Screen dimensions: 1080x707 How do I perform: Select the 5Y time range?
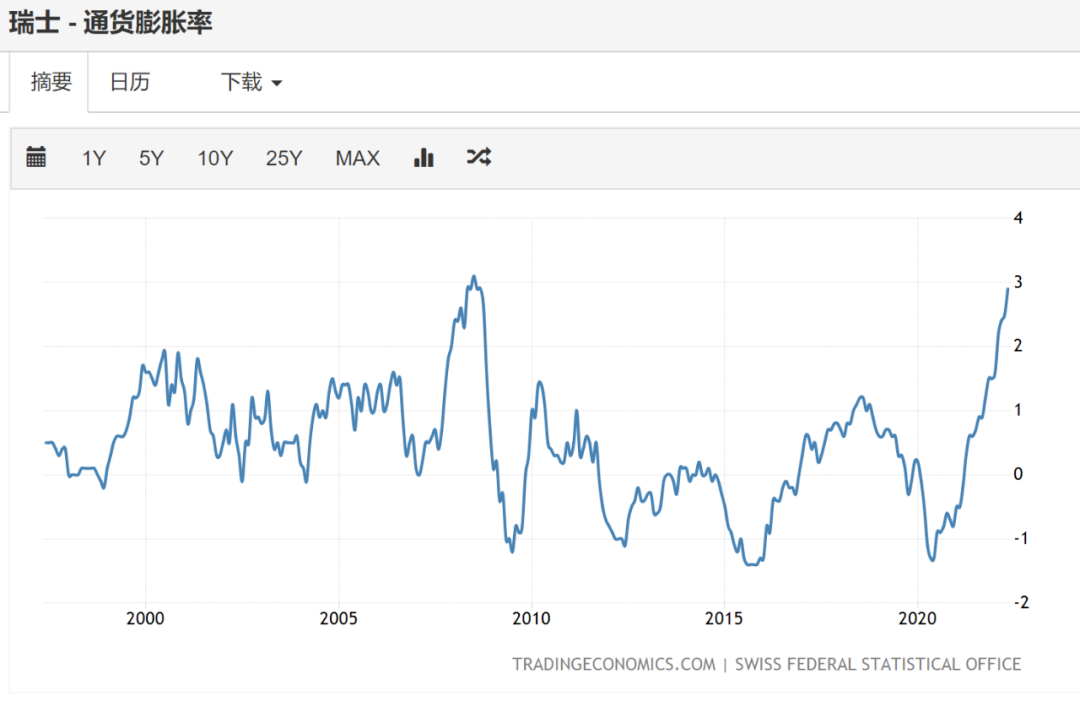[152, 158]
